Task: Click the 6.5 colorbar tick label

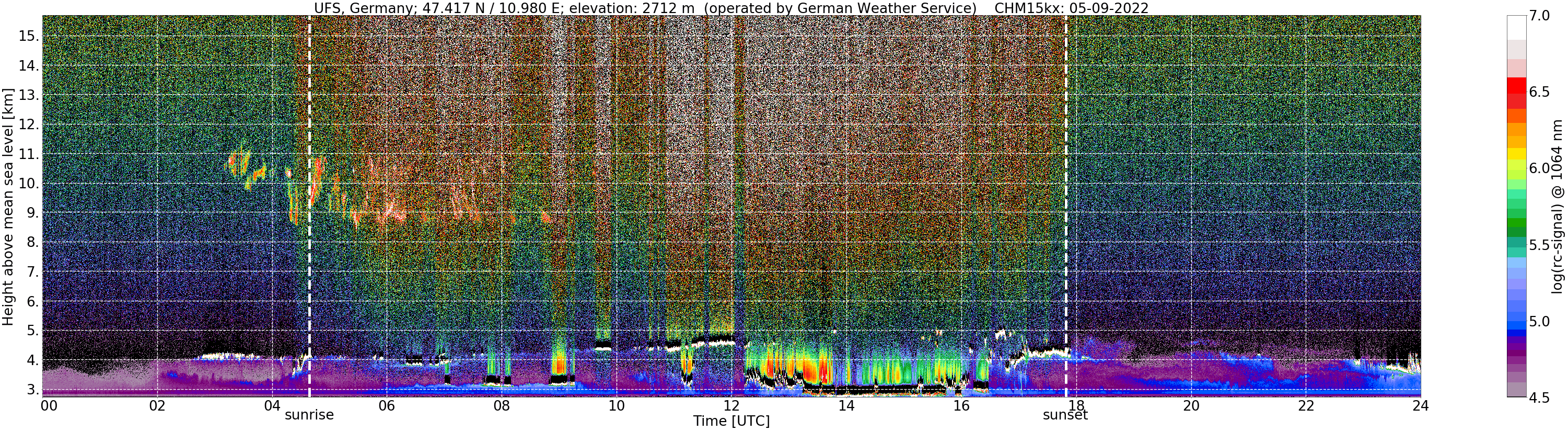Action: [1539, 92]
